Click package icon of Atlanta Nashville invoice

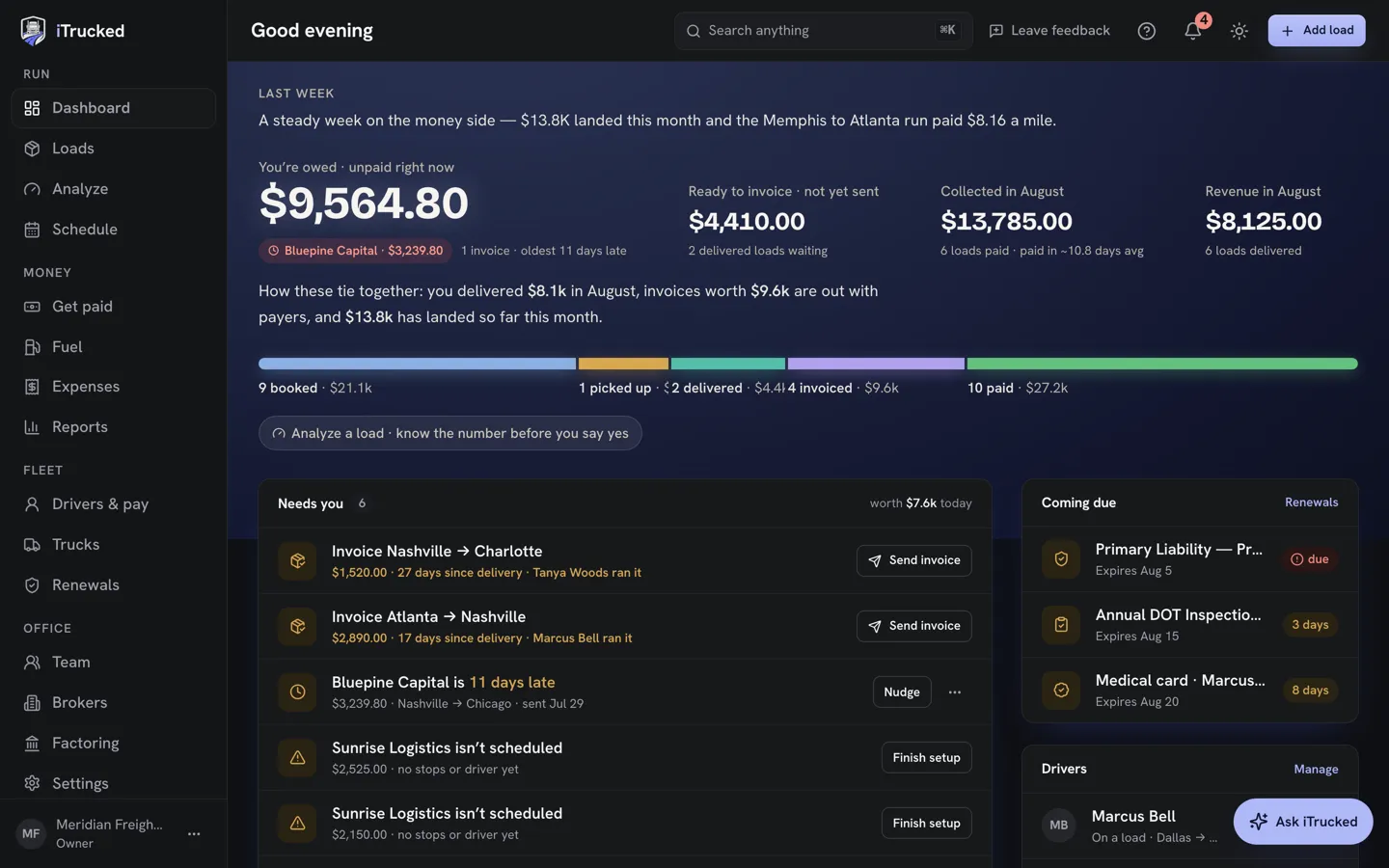[297, 627]
